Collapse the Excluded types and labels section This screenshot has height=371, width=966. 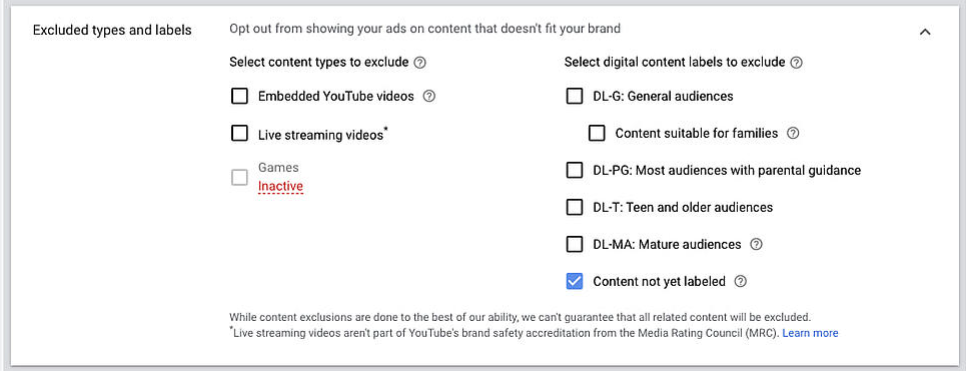924,32
